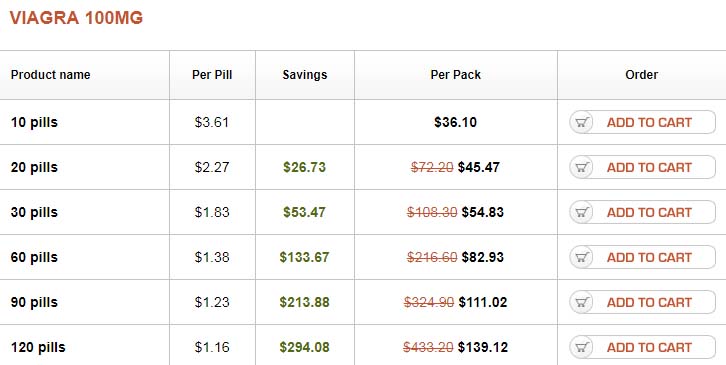Click cart icon for 30 pills row
The width and height of the screenshot is (726, 365).
(582, 213)
